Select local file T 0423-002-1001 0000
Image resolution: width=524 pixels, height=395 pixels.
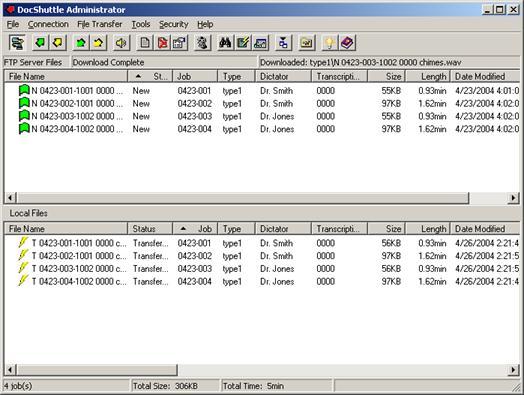[79, 256]
